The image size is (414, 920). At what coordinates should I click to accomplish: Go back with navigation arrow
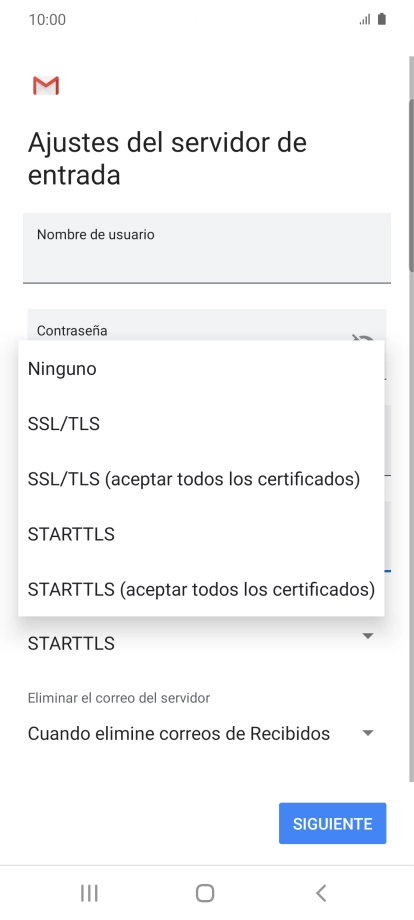(x=321, y=893)
